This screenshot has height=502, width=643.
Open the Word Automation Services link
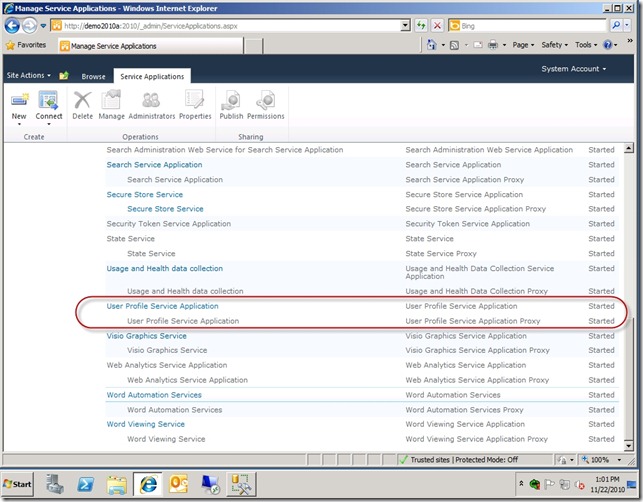(154, 395)
